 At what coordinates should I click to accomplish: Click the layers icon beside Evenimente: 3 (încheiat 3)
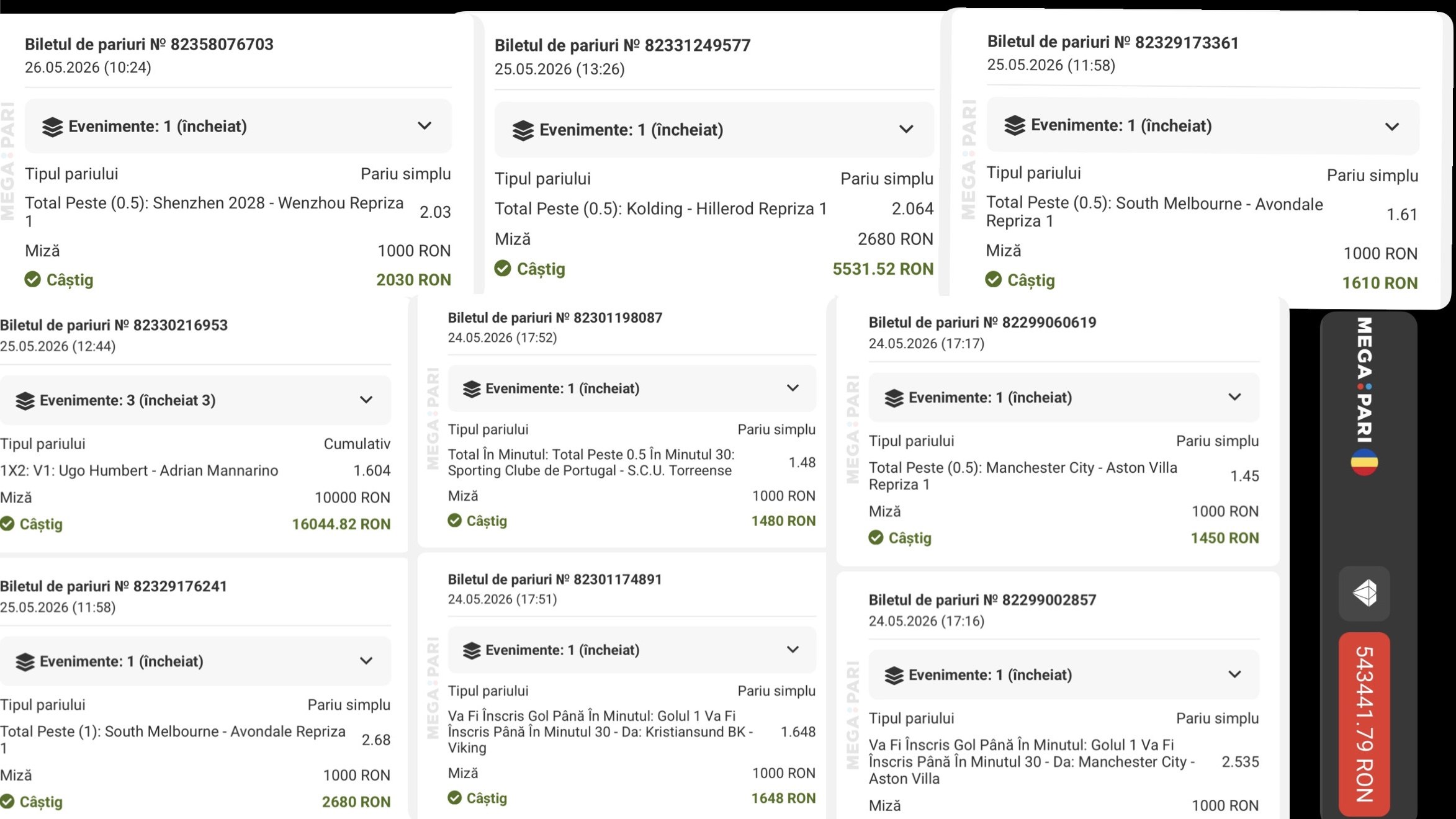pyautogui.click(x=25, y=401)
